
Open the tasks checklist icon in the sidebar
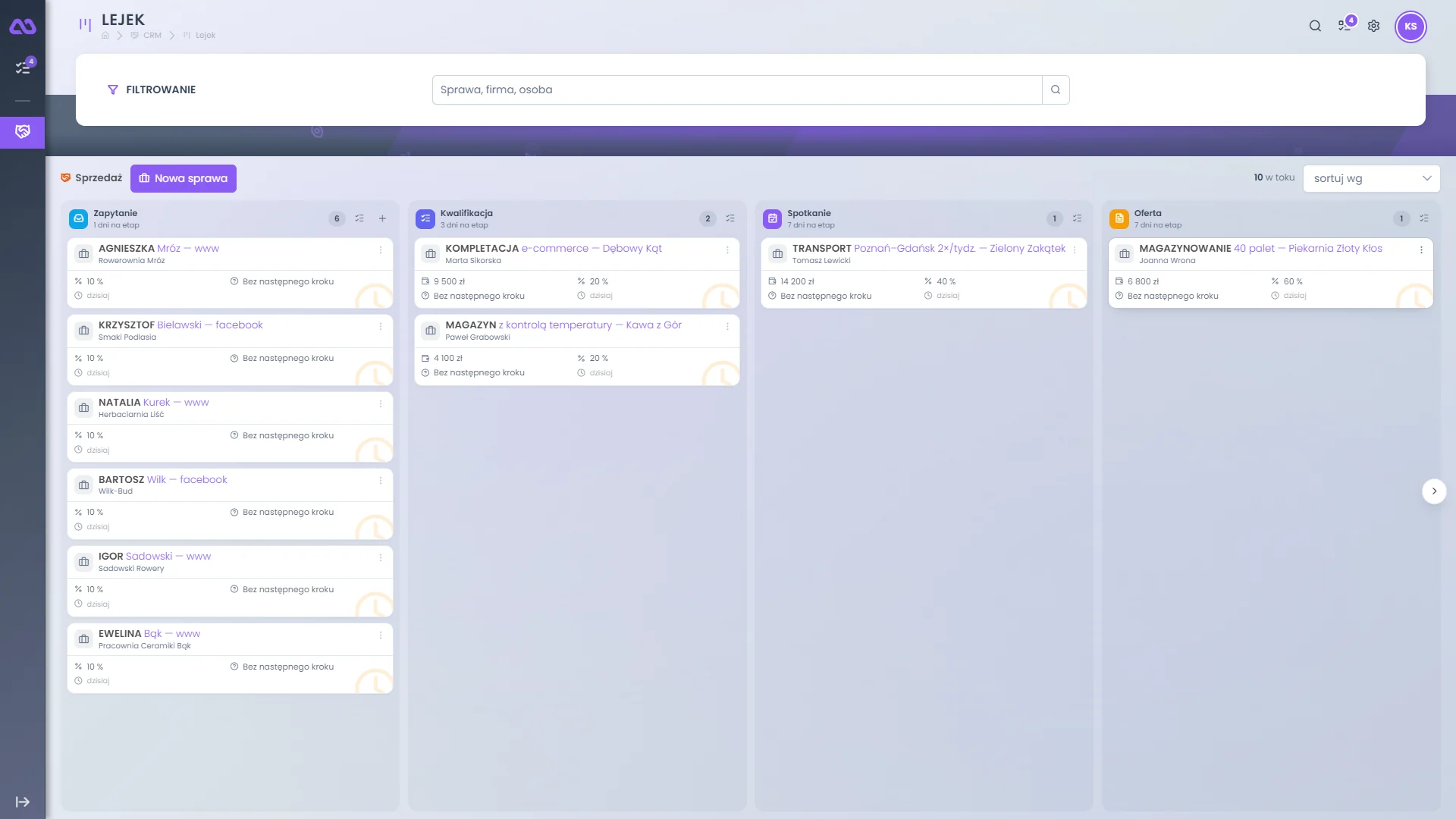[x=23, y=67]
